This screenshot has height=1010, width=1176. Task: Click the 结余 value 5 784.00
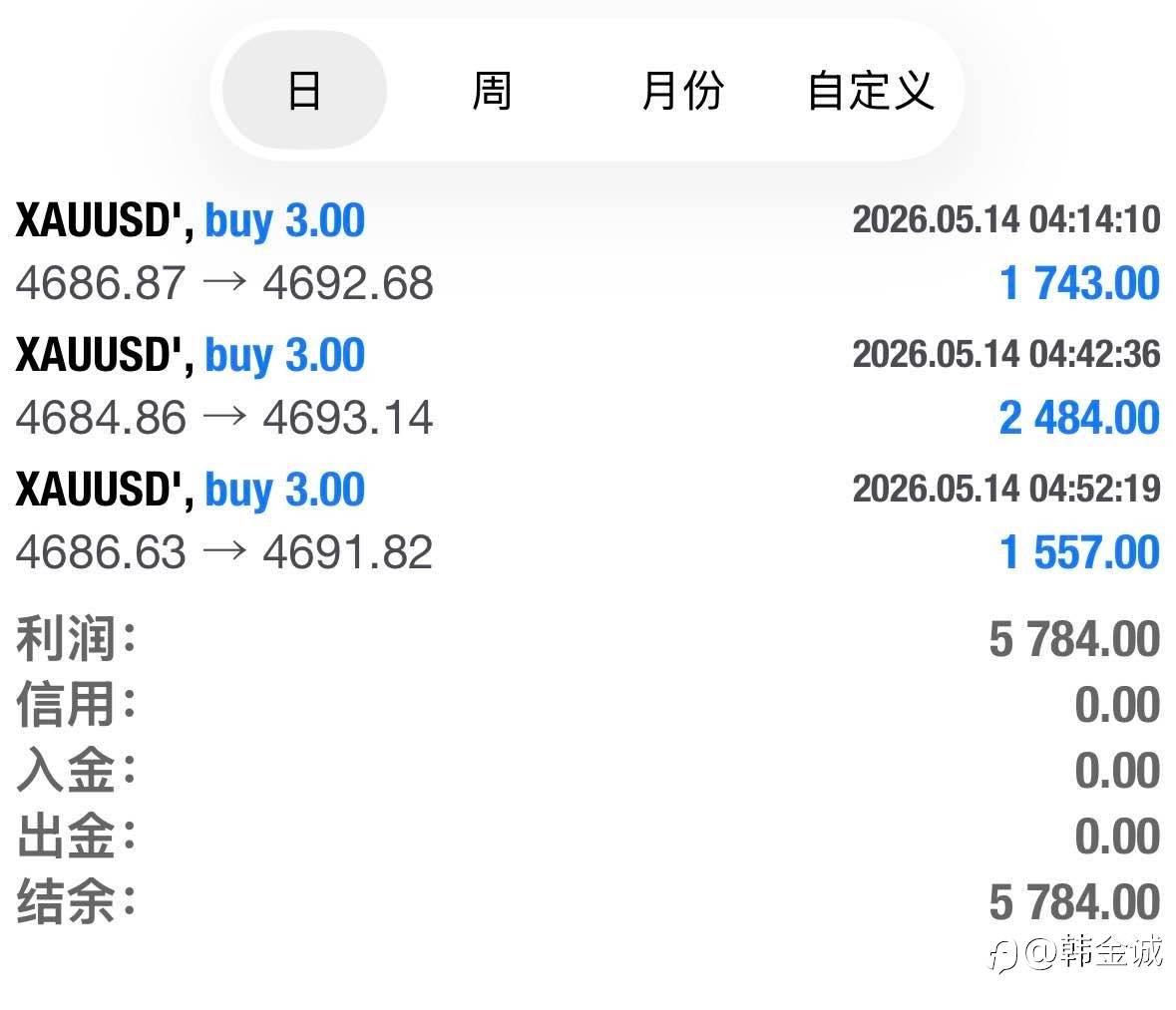[x=1074, y=902]
